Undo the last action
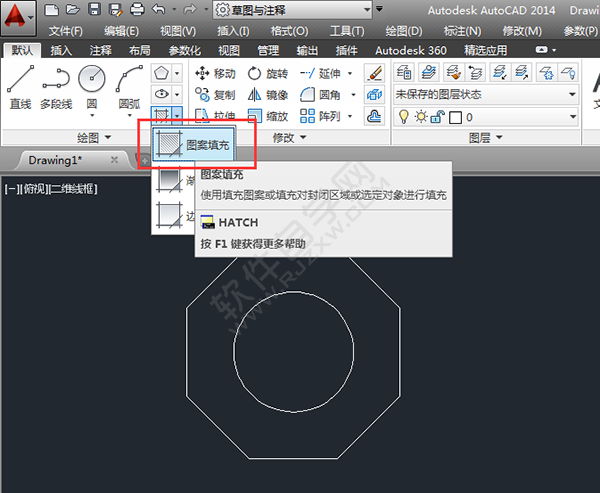The height and width of the screenshot is (493, 600). click(158, 9)
